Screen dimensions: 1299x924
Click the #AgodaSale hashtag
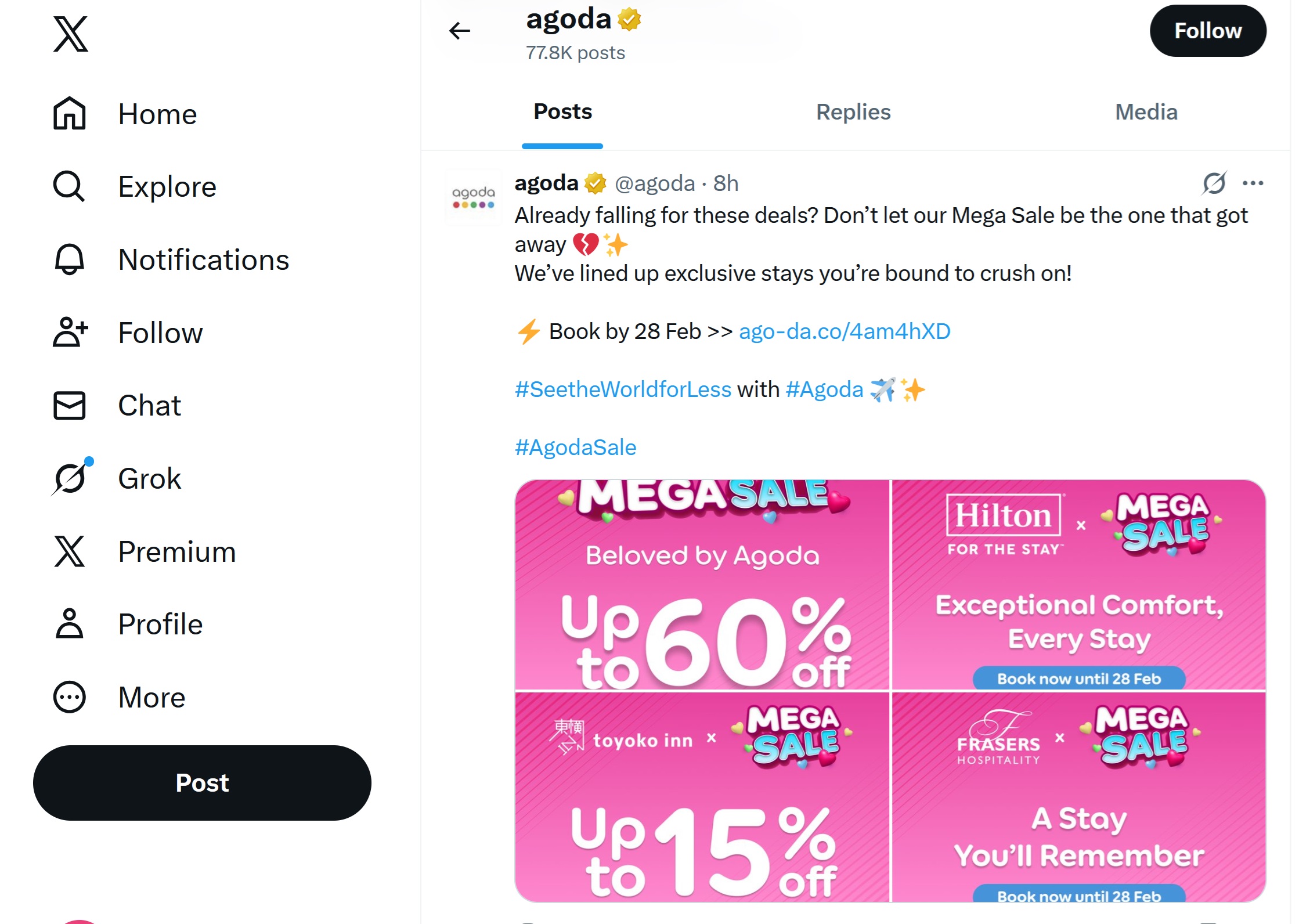click(x=575, y=446)
